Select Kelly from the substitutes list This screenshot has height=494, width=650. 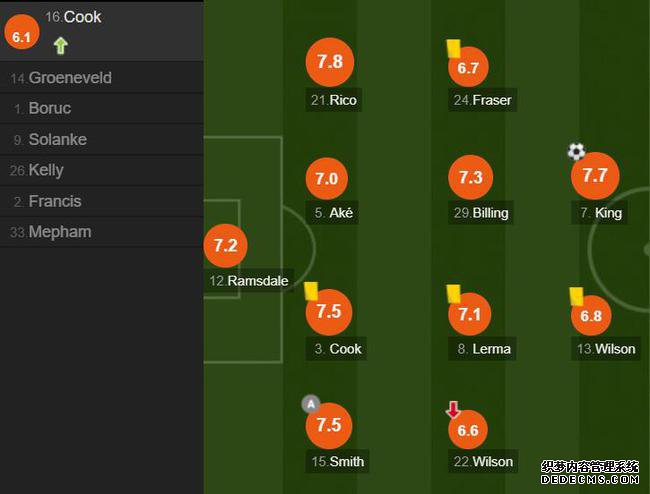click(102, 170)
